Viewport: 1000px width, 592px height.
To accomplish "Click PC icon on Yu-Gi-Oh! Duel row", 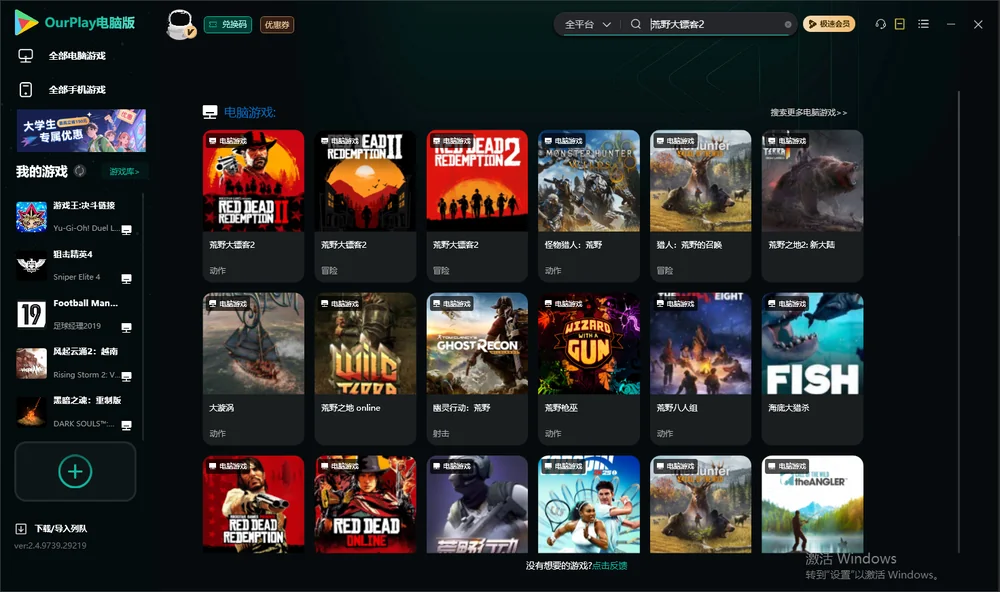I will [126, 230].
